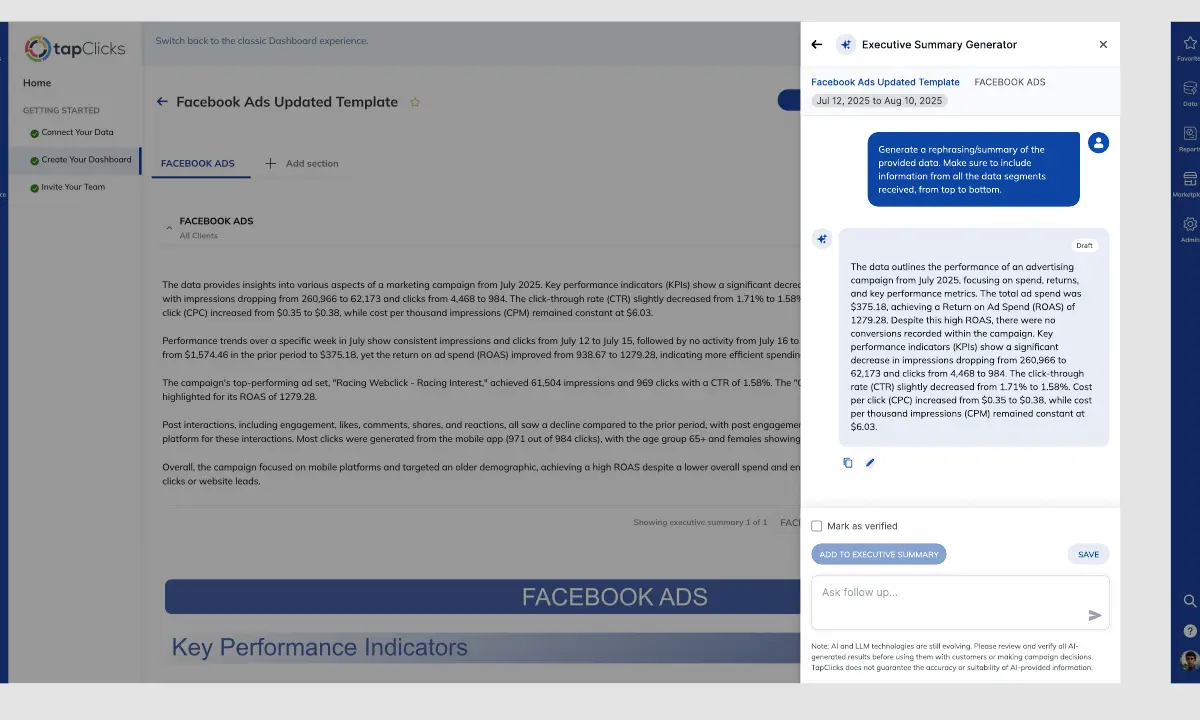Click the user avatar beside the prompt
The image size is (1200, 720).
[x=1098, y=143]
